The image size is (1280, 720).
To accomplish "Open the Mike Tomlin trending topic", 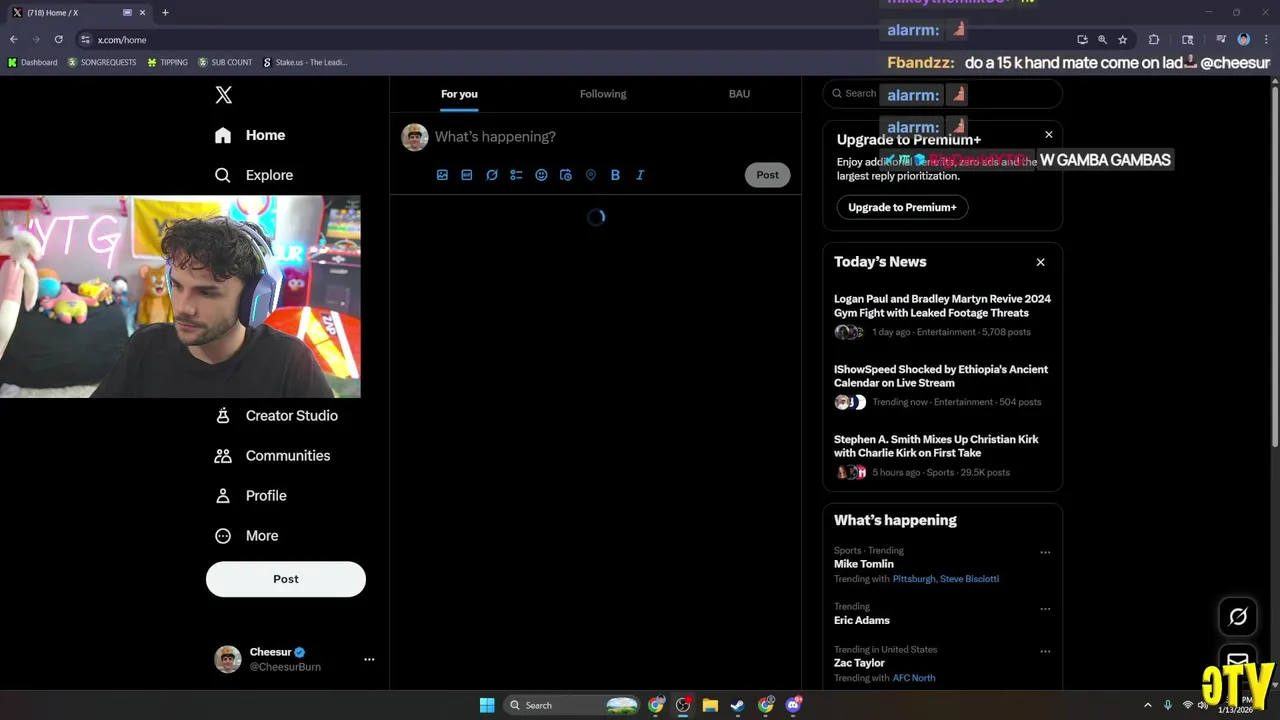I will point(864,564).
